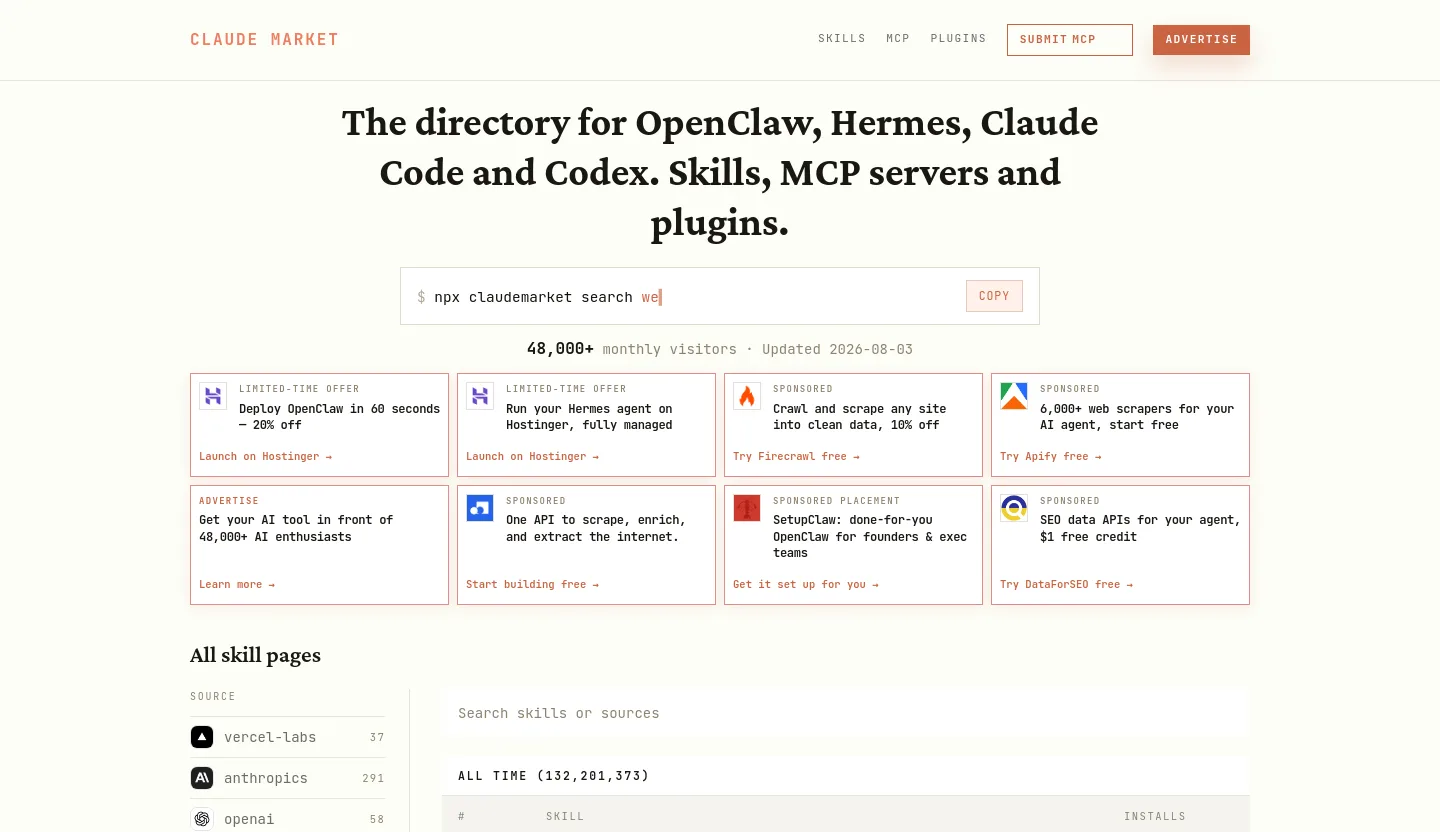This screenshot has width=1440, height=832.
Task: Follow the Try Firecrawl free link
Action: [796, 457]
